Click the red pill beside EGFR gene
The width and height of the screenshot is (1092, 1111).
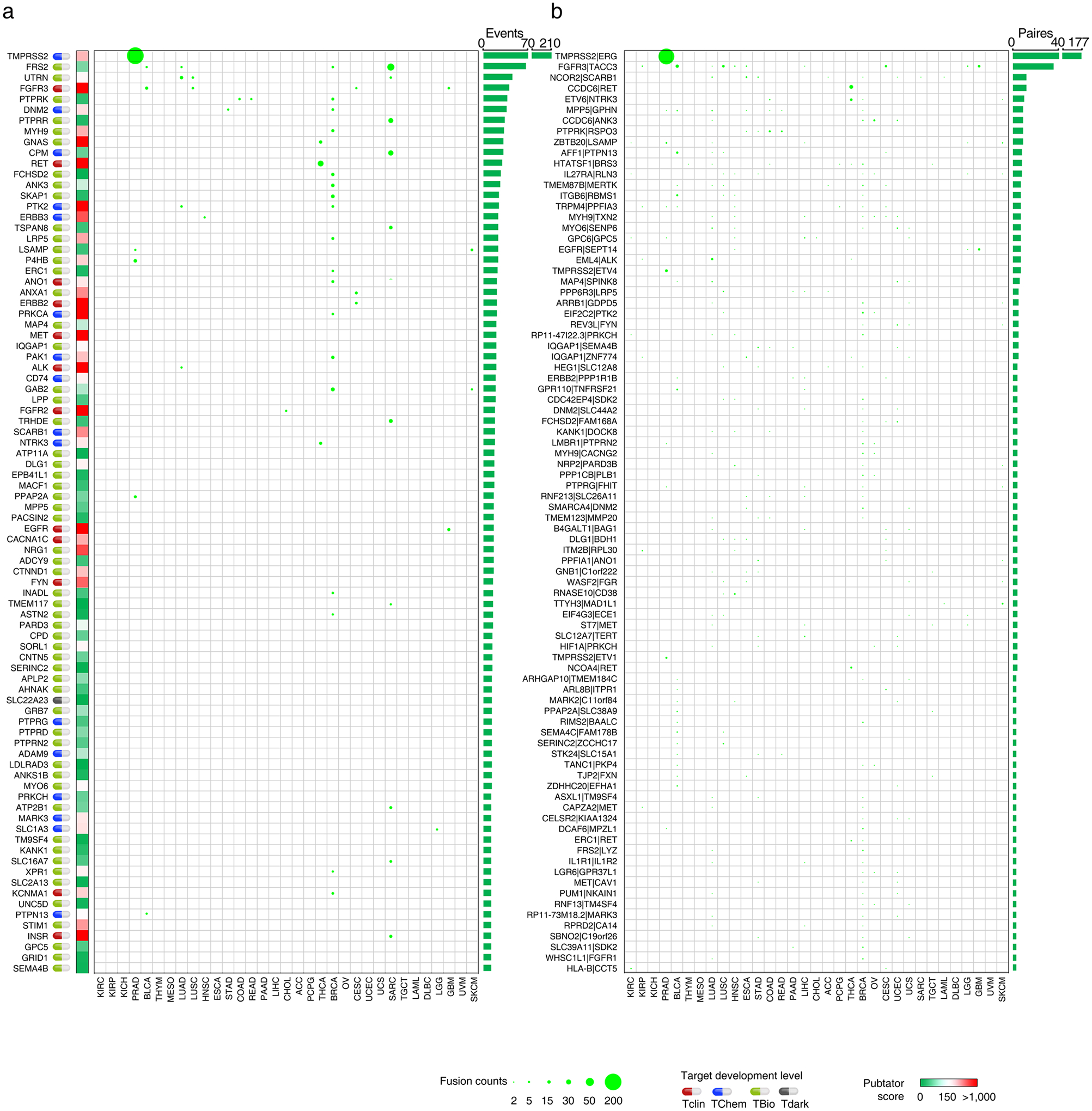pos(62,529)
